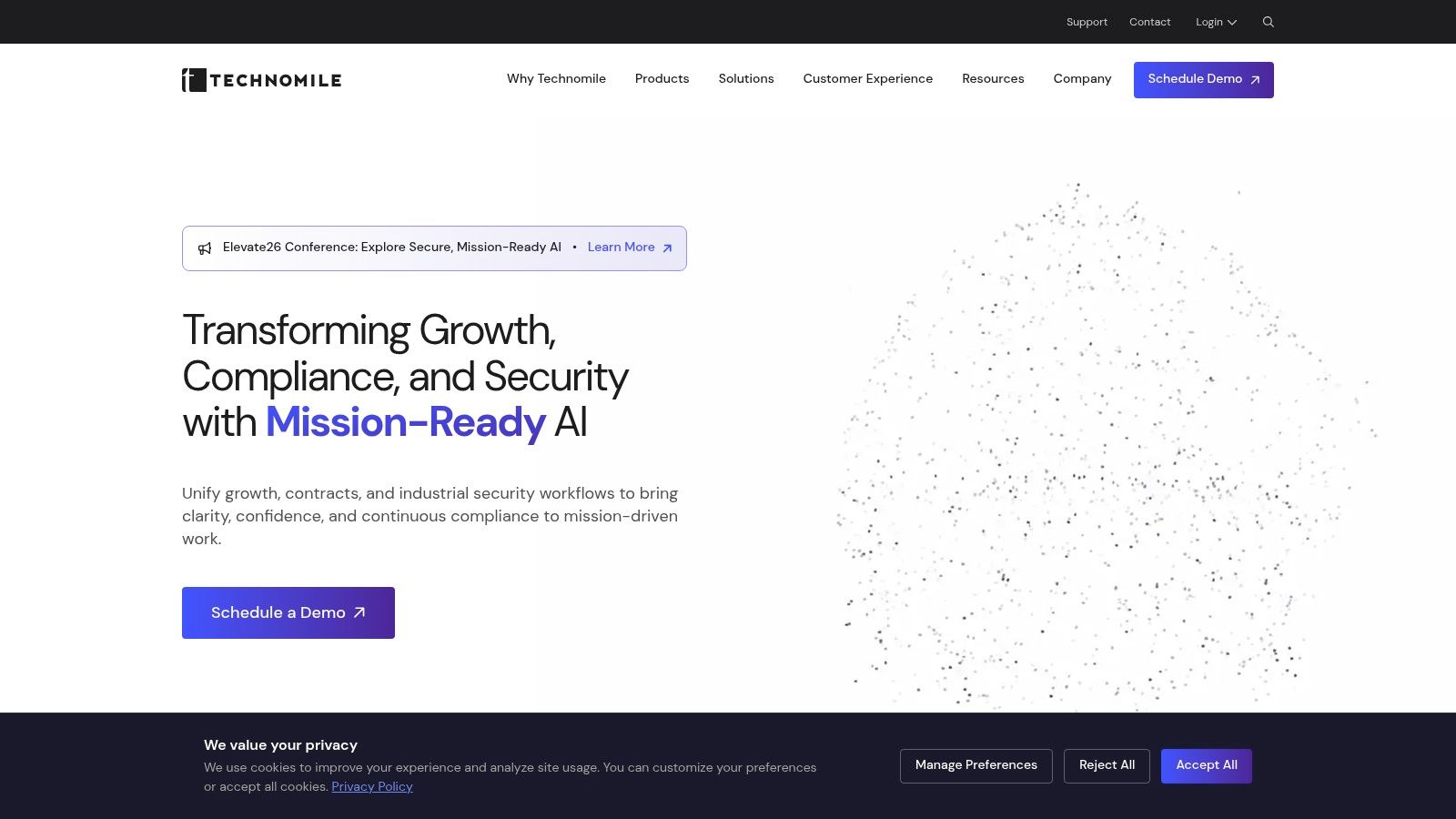Screen dimensions: 1456x819
Task: Click Schedule Demo in the navbar
Action: click(1203, 80)
